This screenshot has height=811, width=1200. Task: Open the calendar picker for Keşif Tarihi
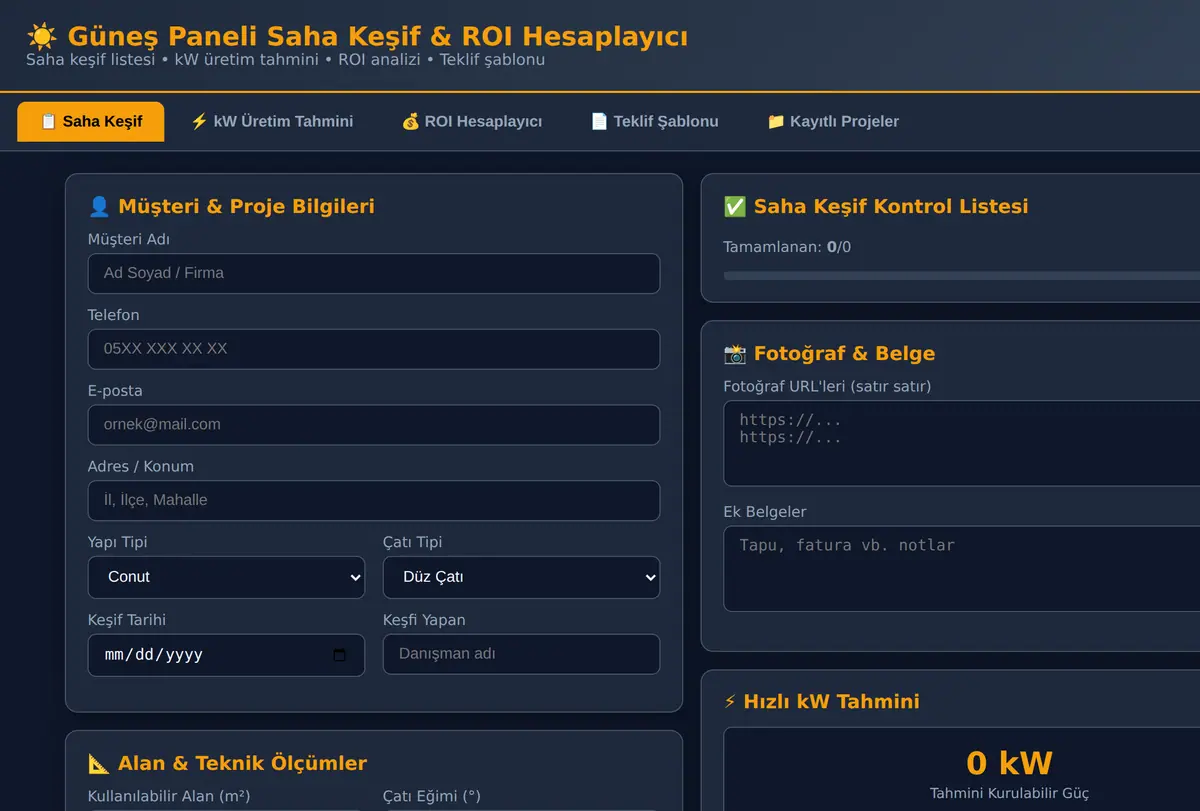339,655
